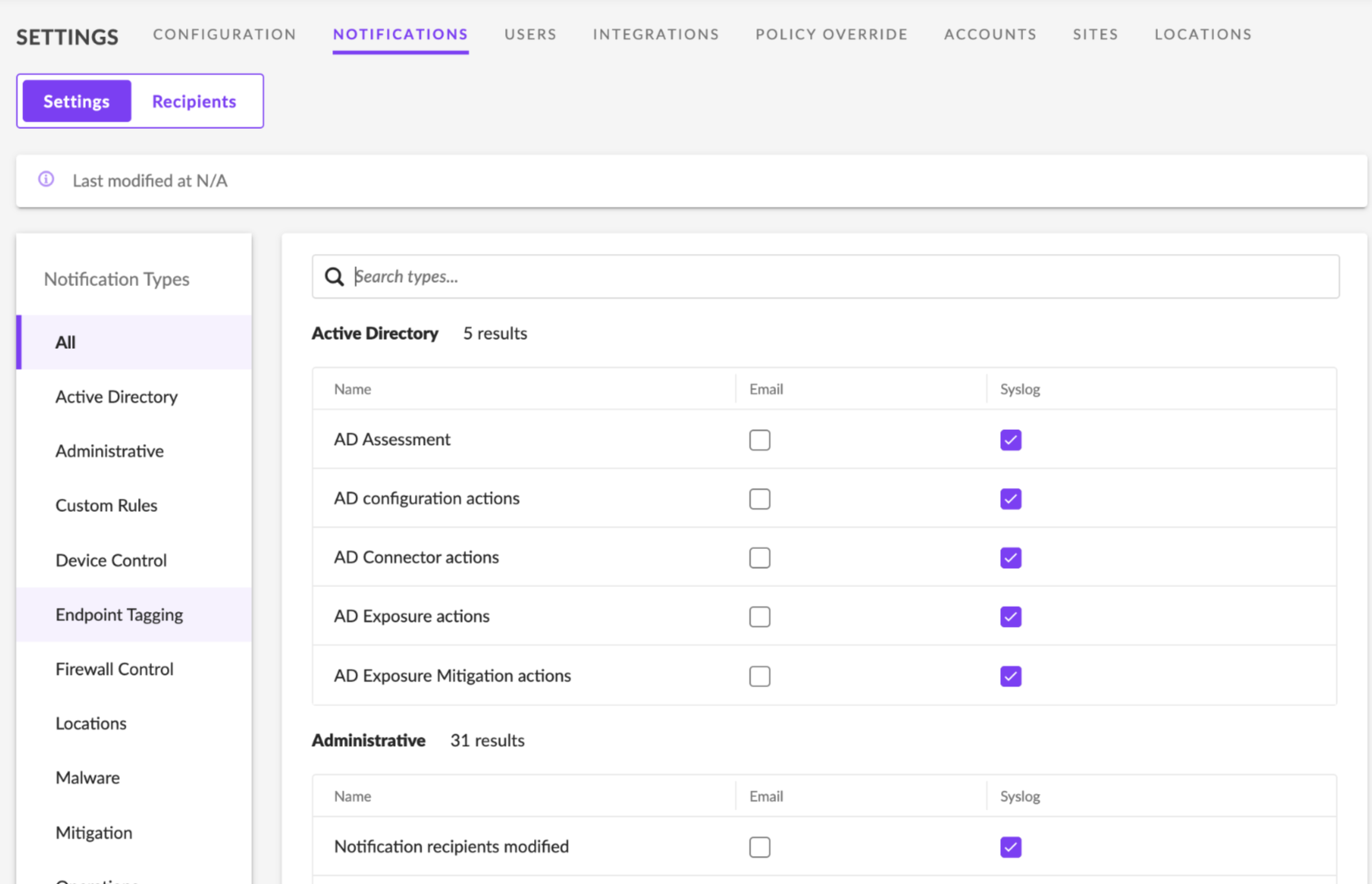Select the Settings sub-tab button

tap(77, 101)
